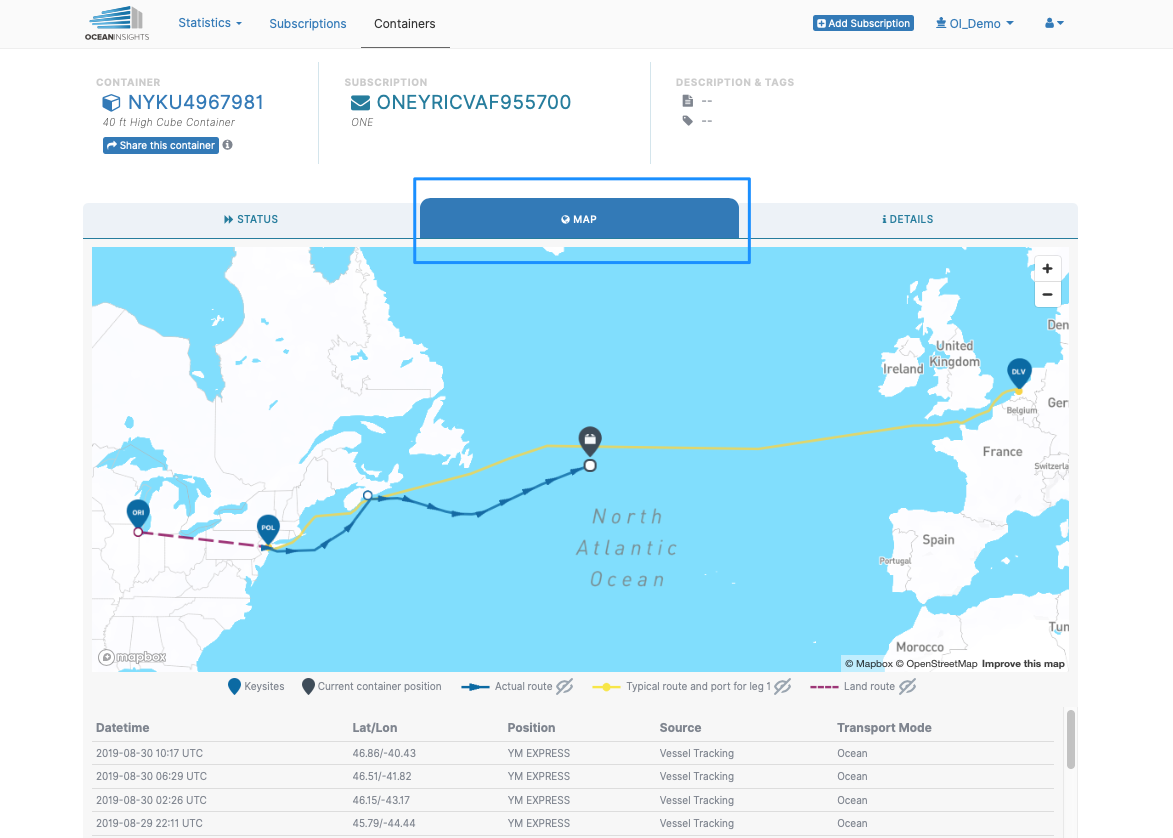1173x838 pixels.
Task: Open the Mapbox attribution link
Action: 869,664
